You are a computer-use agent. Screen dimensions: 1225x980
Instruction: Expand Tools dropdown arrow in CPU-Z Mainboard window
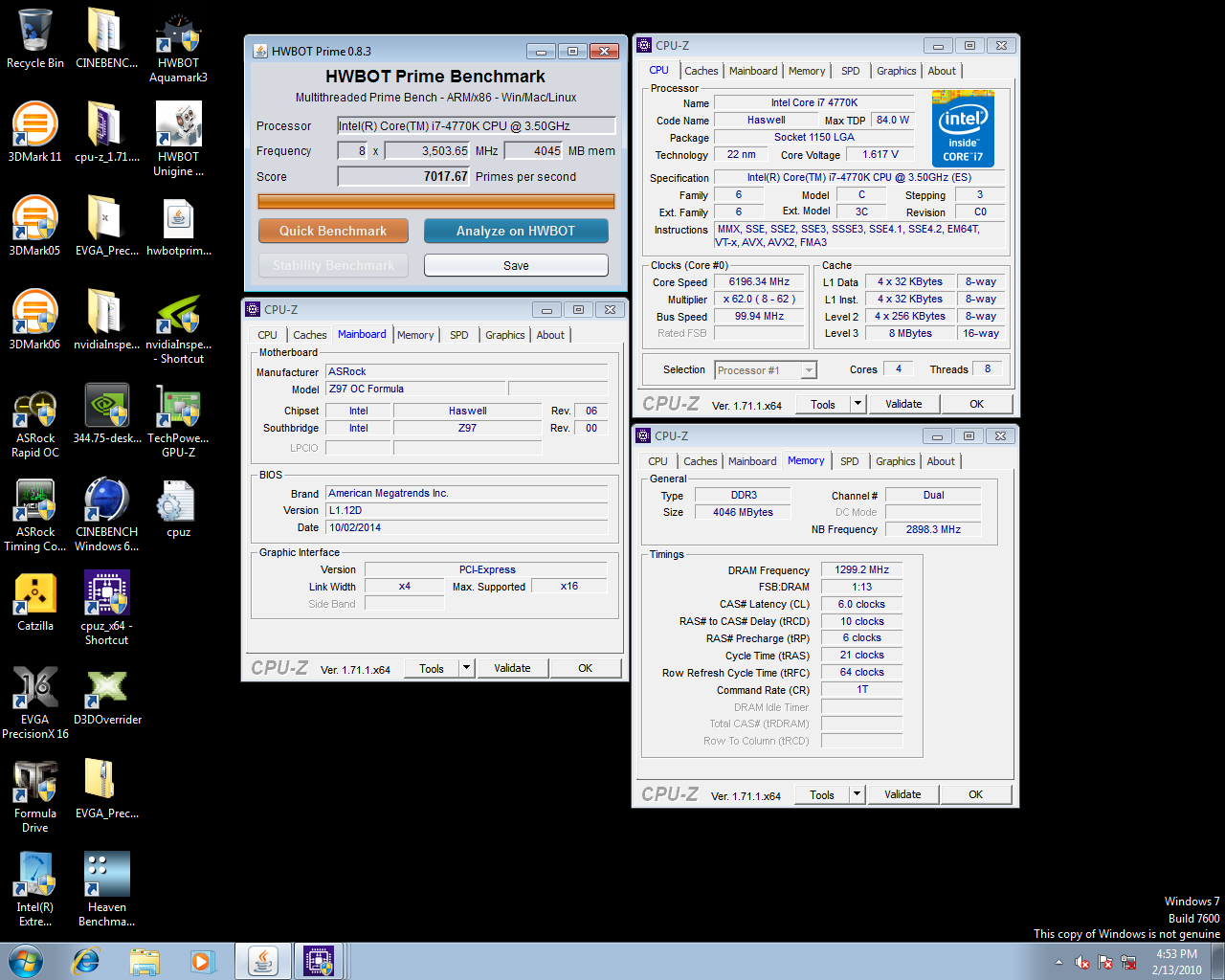467,668
